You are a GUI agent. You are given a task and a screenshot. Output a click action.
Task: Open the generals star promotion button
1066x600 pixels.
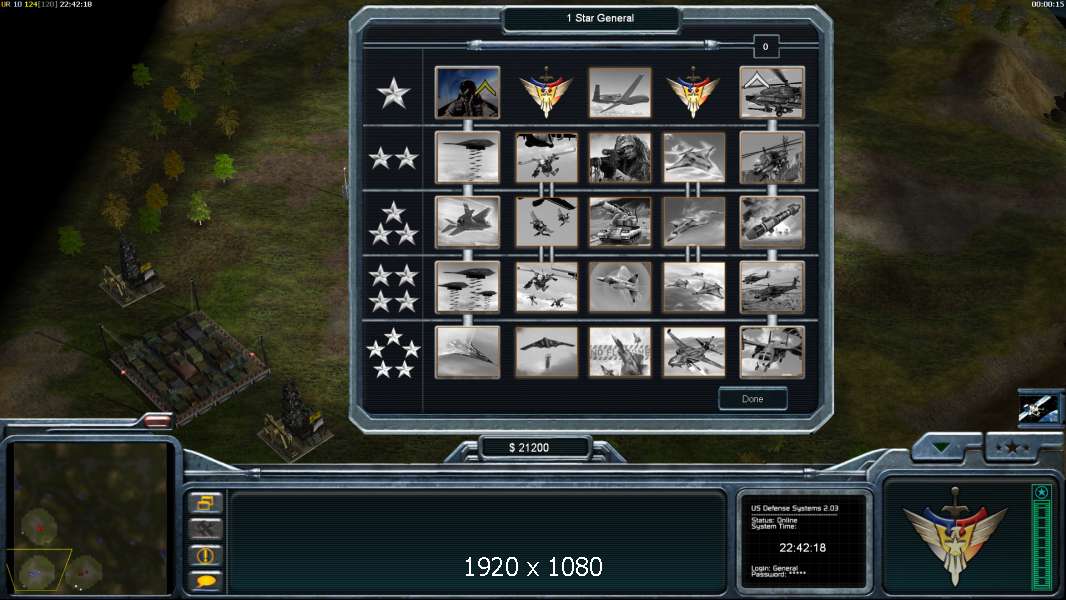coord(1012,446)
